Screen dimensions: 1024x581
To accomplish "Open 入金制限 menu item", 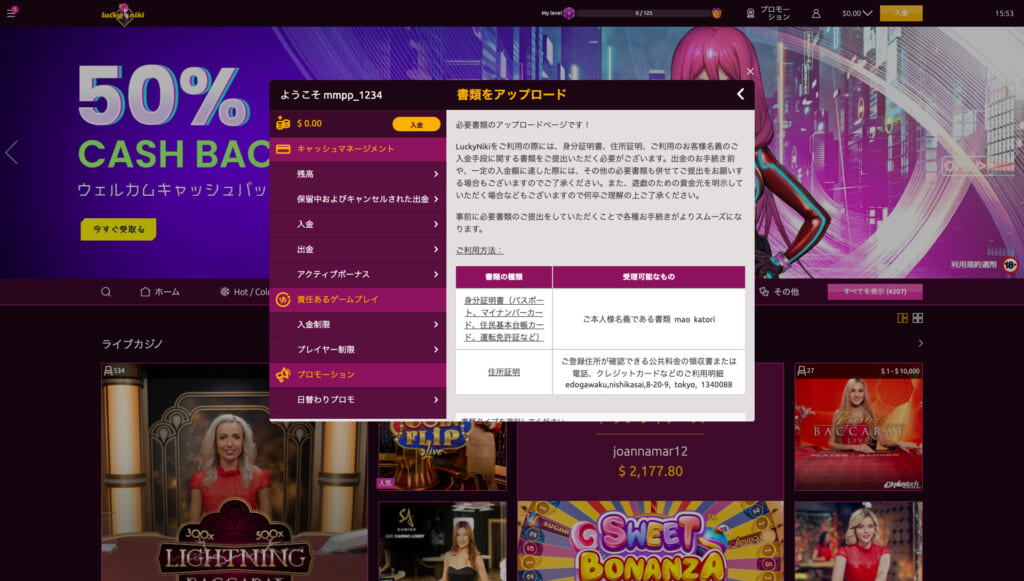I will (358, 324).
